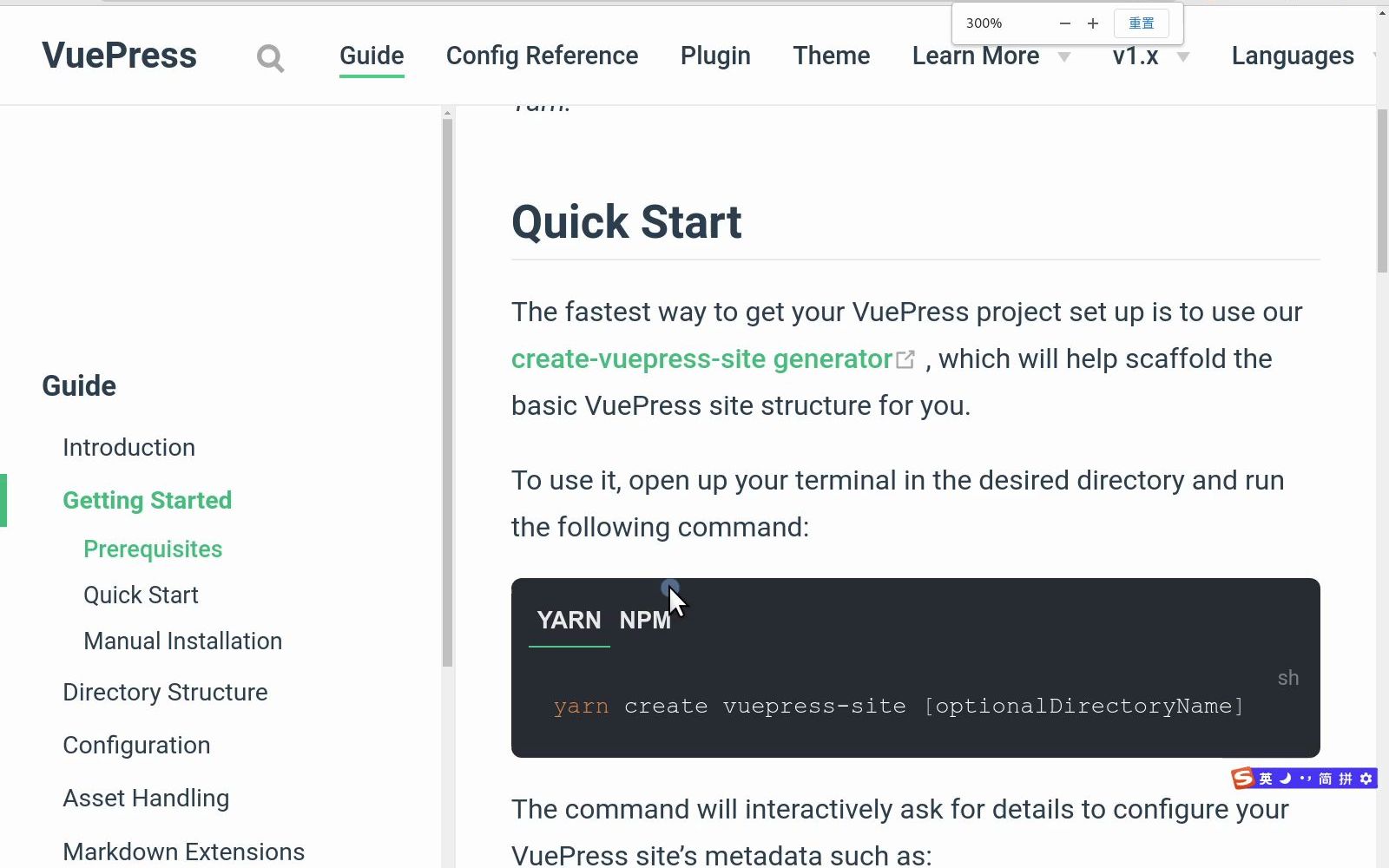Open Directory Structure in the sidebar
Screen dimensions: 1389x868
click(x=165, y=692)
